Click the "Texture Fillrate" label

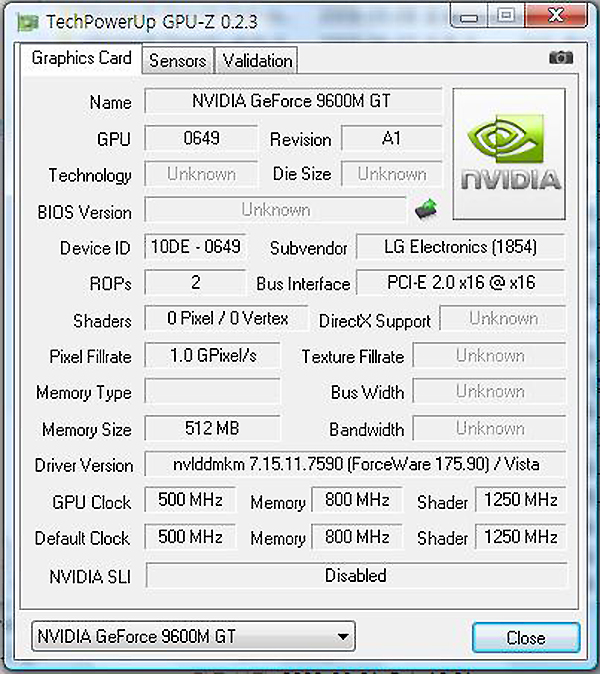pos(352,357)
